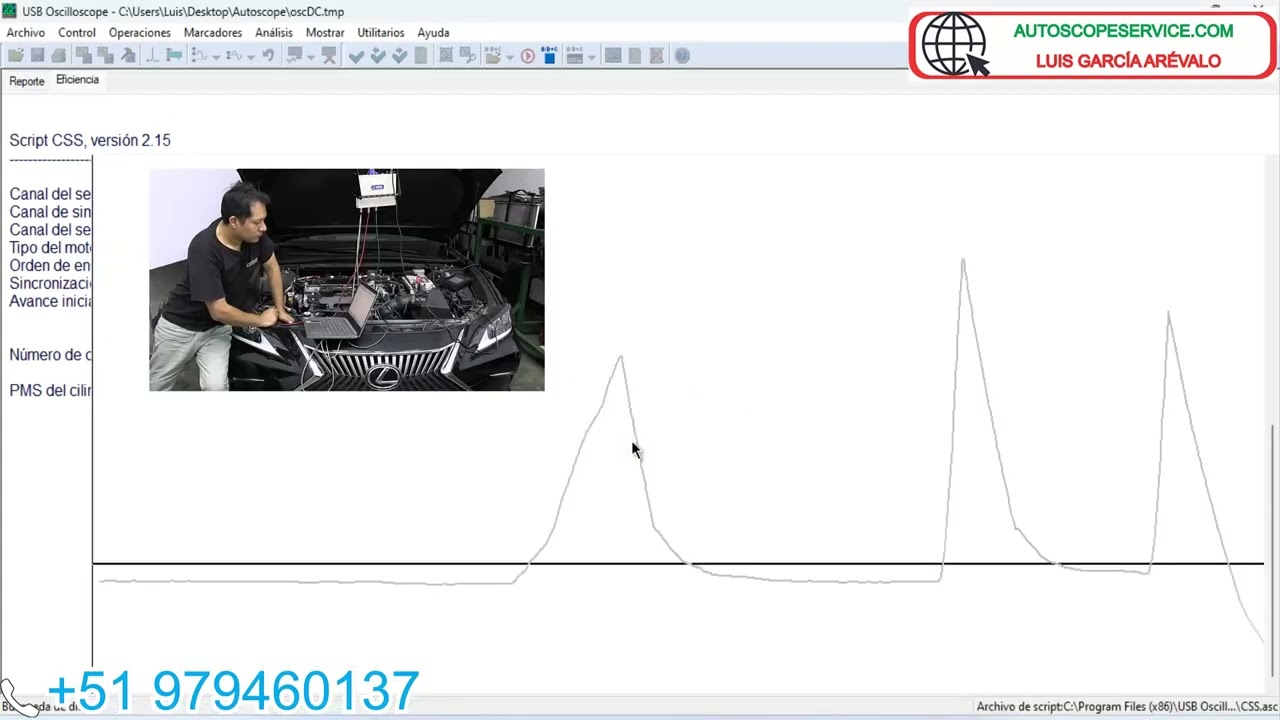This screenshot has height=720, width=1280.
Task: Click the open folder toolbar icon
Action: click(x=16, y=56)
